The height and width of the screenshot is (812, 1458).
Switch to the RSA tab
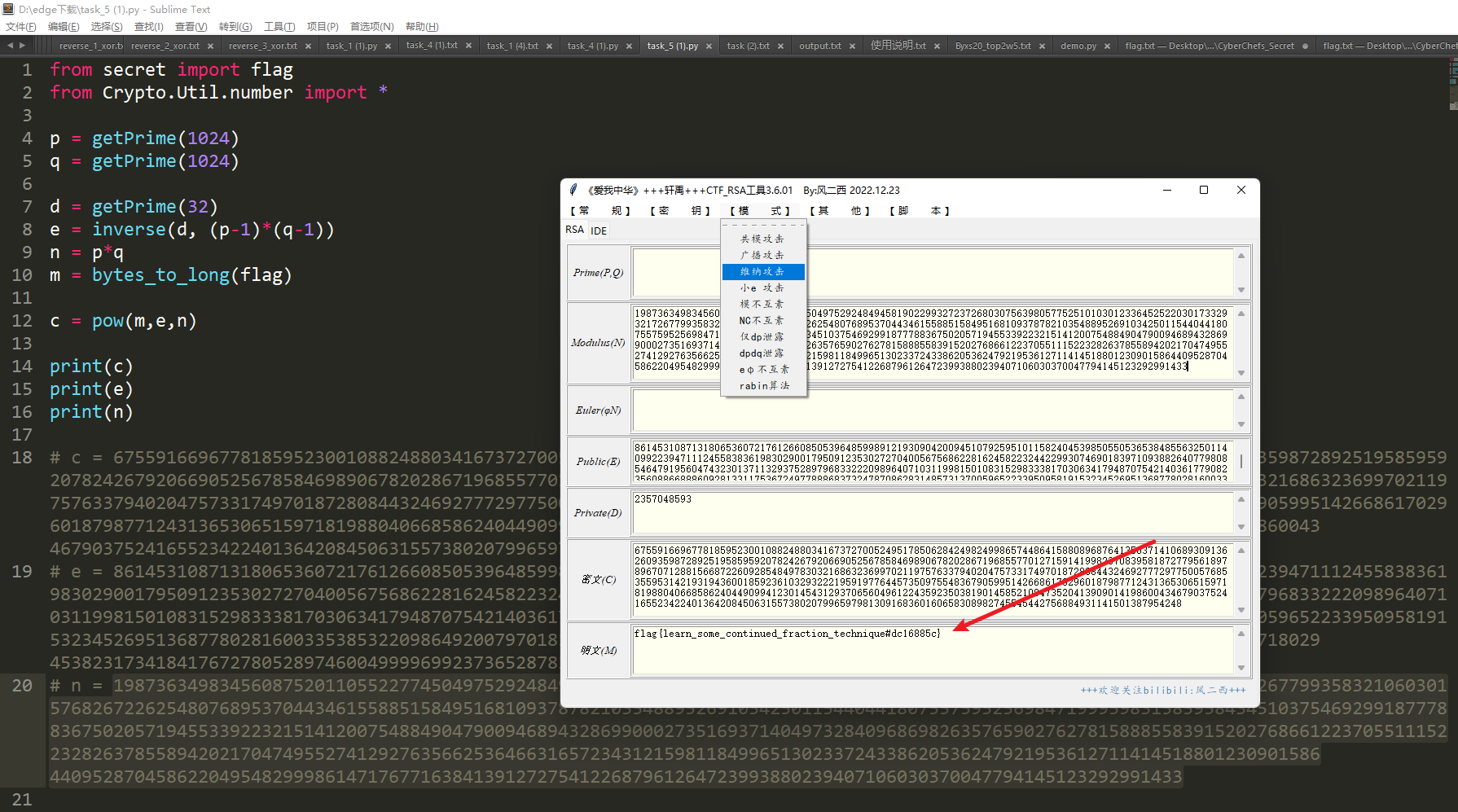coord(575,230)
